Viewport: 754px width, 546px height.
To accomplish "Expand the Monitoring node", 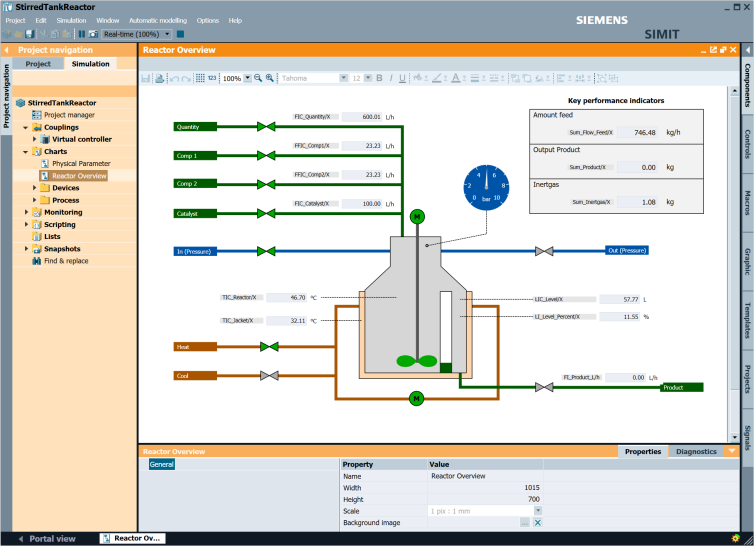I will click(26, 212).
